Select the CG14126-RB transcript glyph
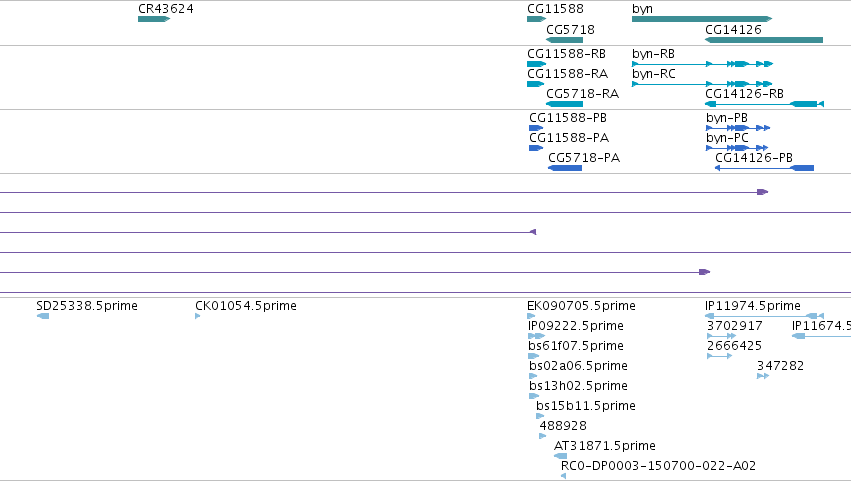The height and width of the screenshot is (481, 851). (x=764, y=104)
